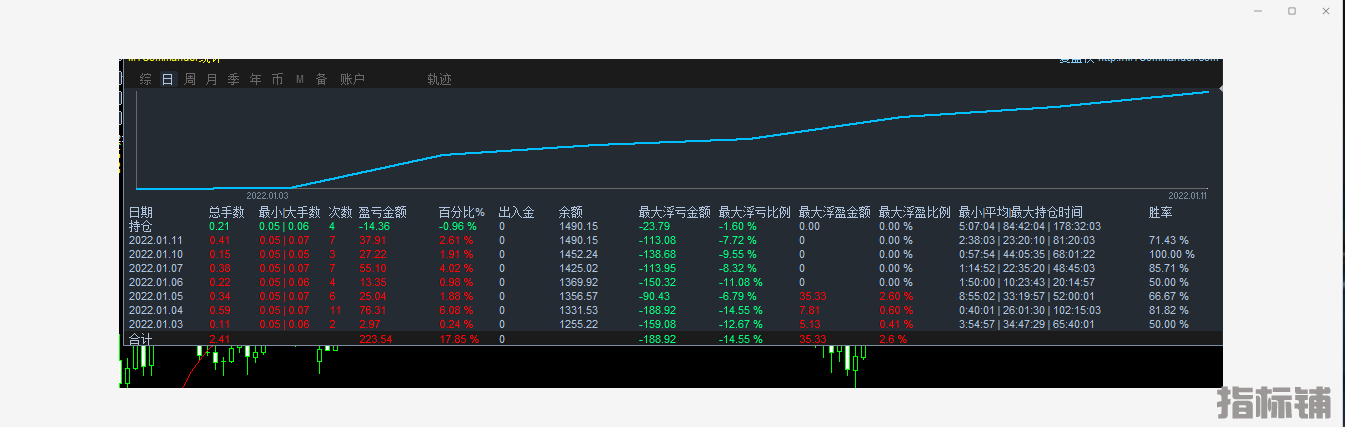The width and height of the screenshot is (1345, 427).
Task: Click the 盈亏金额 column header
Action: 382,212
